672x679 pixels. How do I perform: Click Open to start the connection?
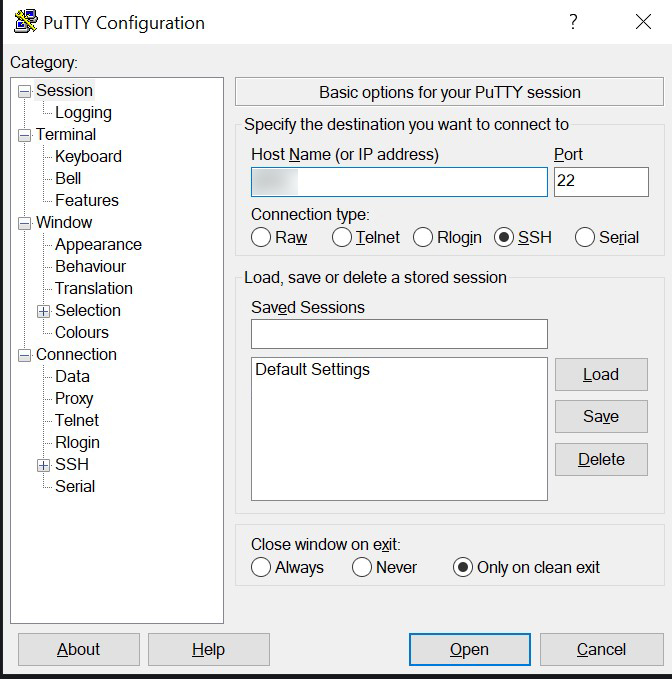click(470, 650)
